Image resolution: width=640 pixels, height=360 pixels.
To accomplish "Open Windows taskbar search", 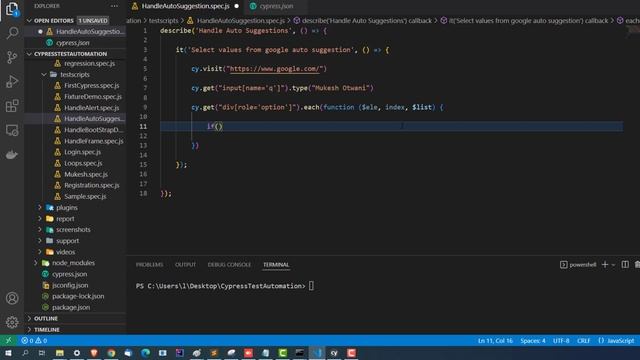I will tap(25, 353).
